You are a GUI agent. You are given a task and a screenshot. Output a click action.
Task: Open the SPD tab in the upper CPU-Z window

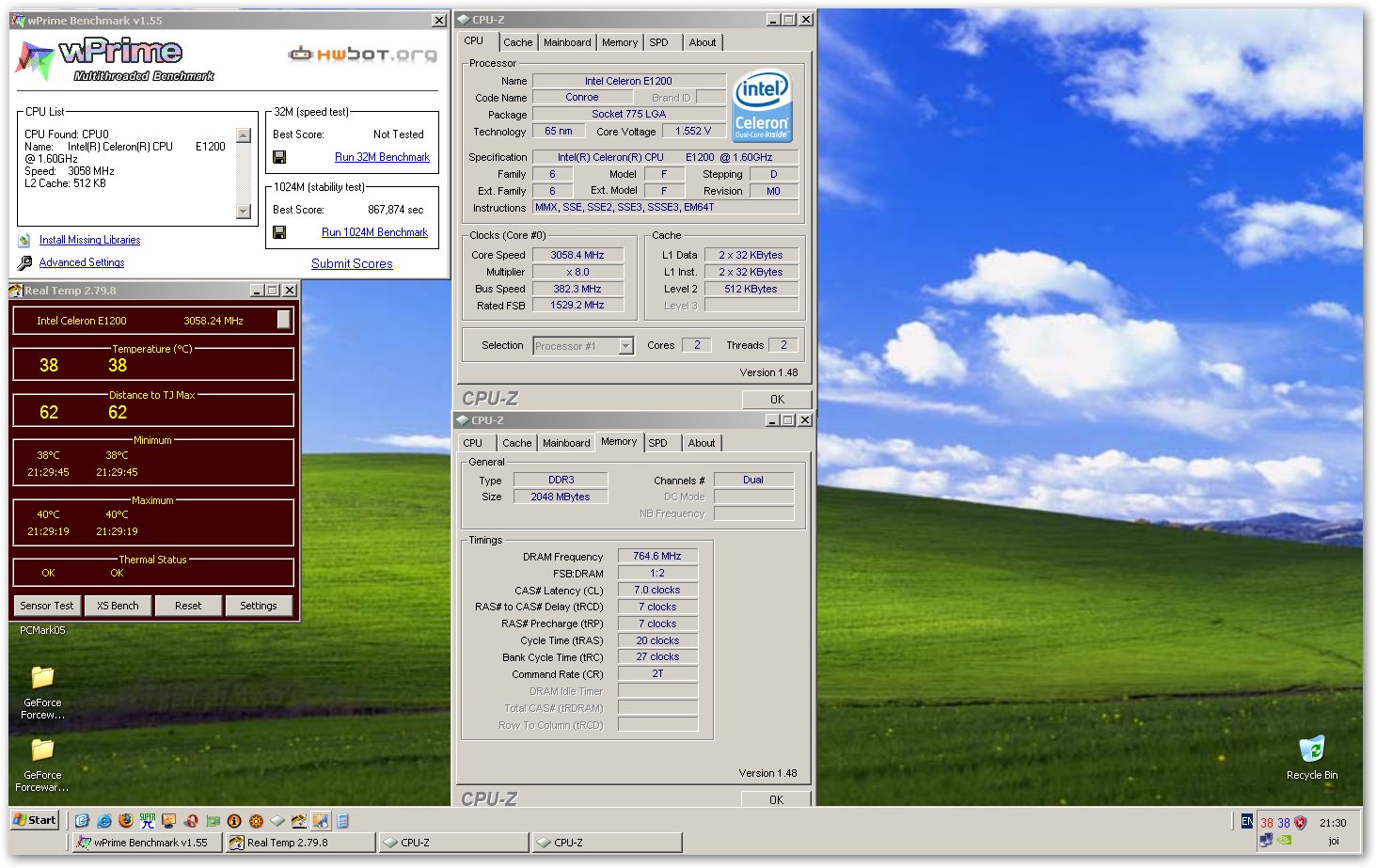[x=658, y=42]
